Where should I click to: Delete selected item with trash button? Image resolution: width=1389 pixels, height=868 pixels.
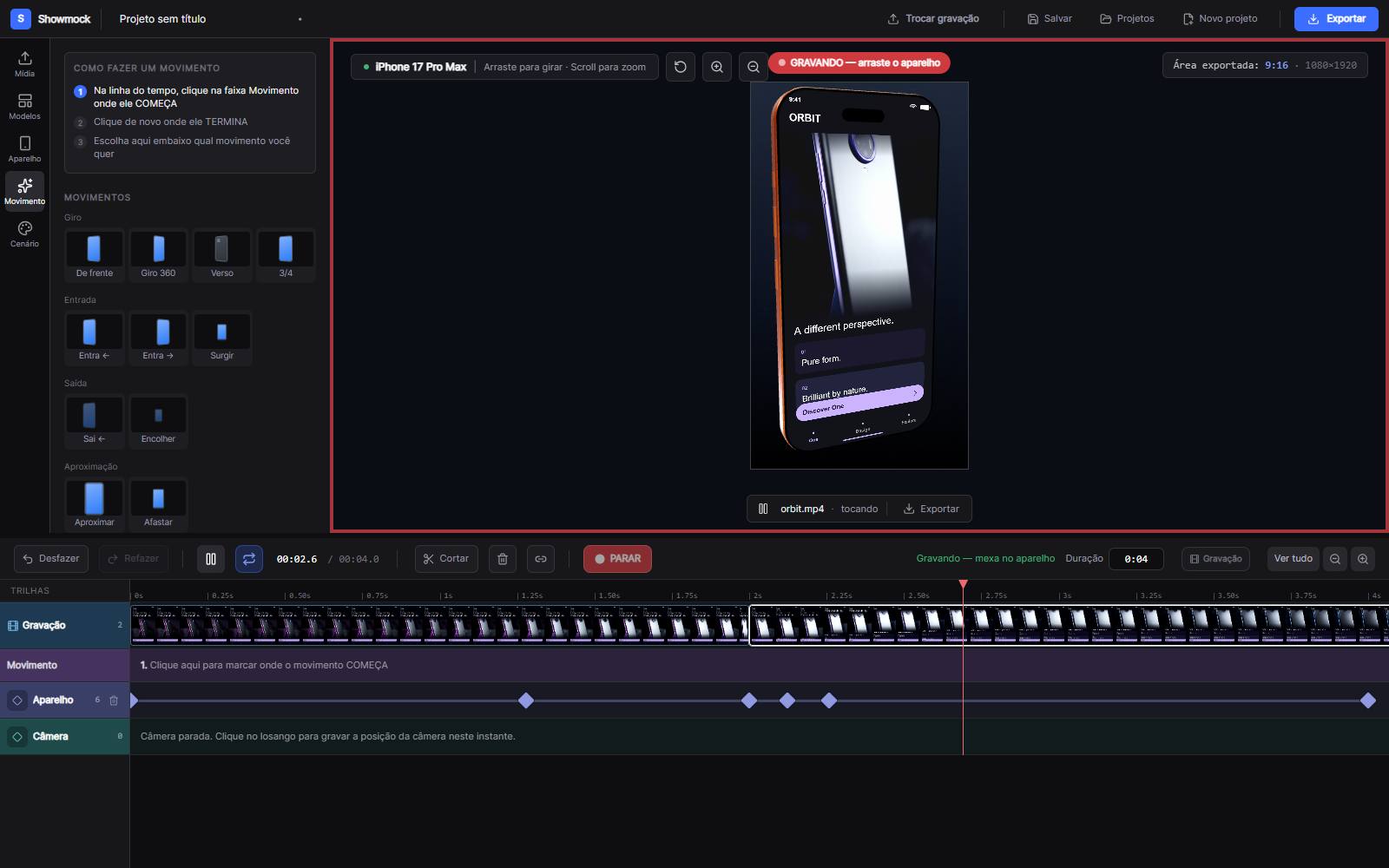click(x=503, y=559)
